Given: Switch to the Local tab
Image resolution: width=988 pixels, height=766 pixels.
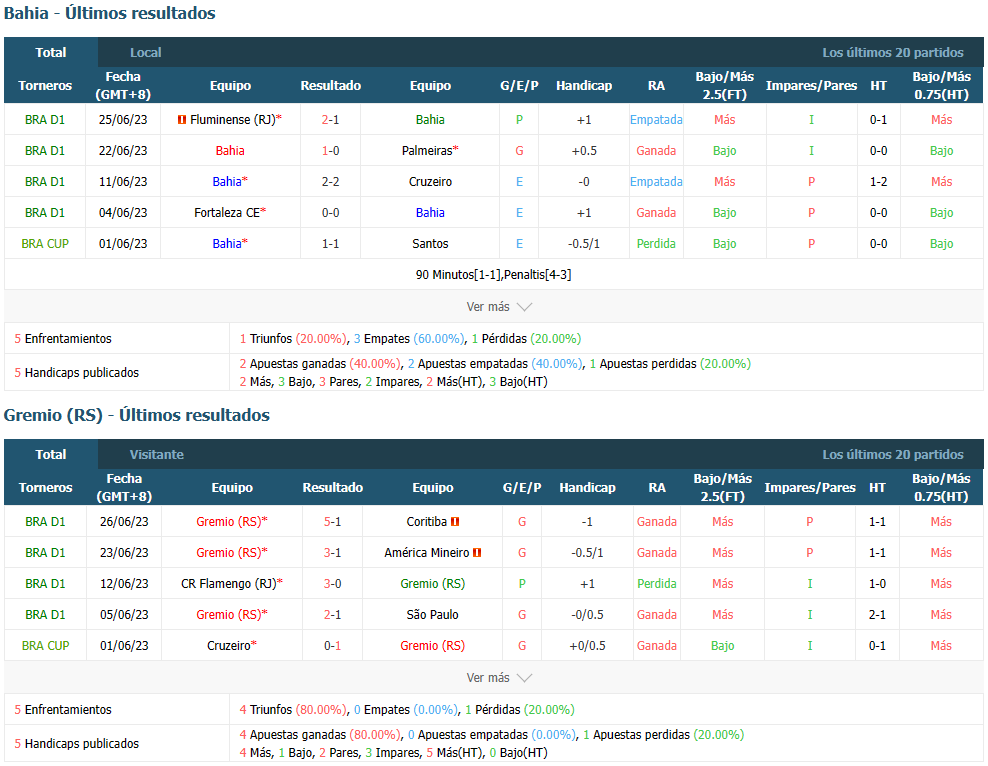Looking at the screenshot, I should [146, 52].
